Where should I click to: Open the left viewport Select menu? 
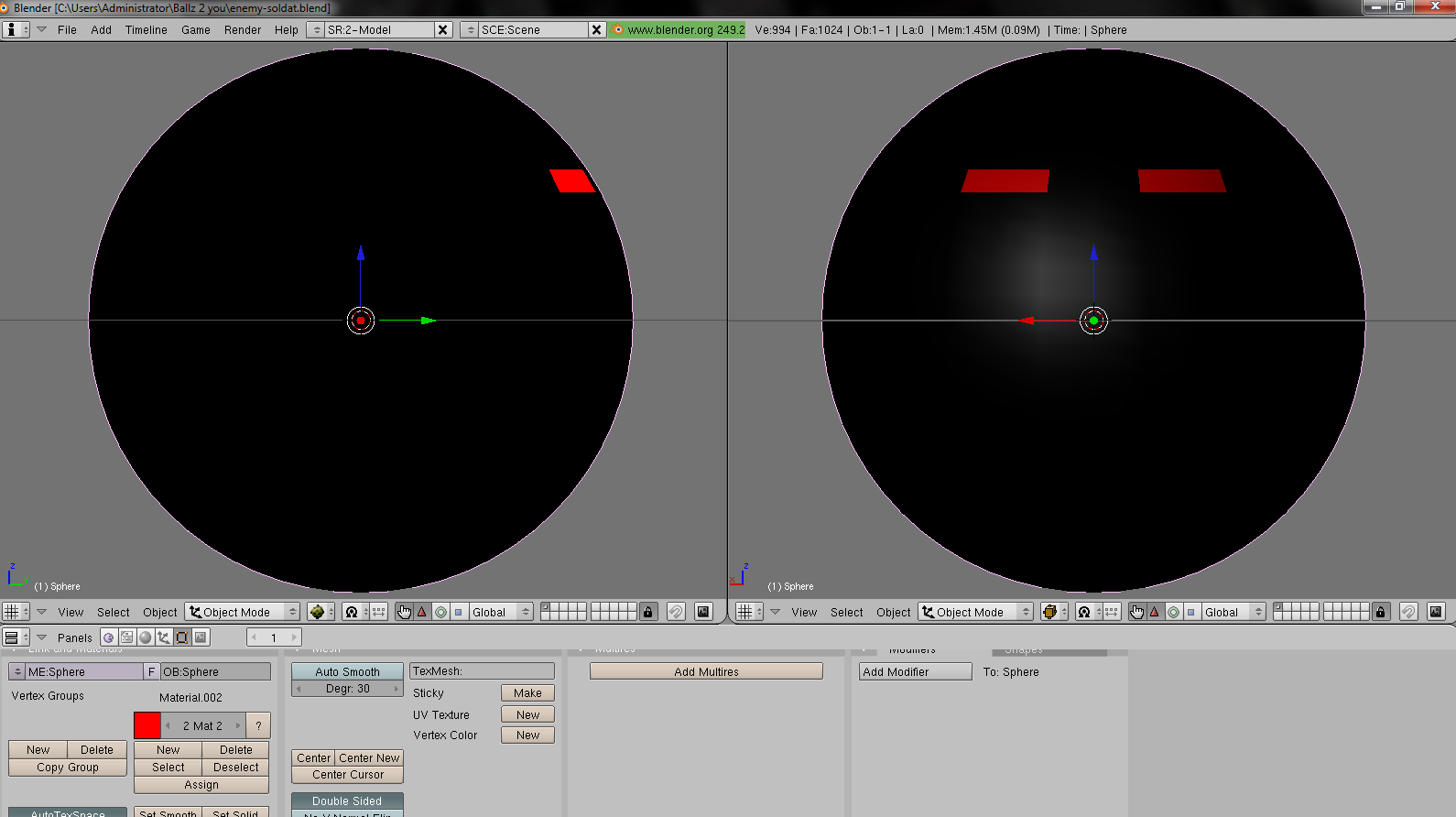113,612
